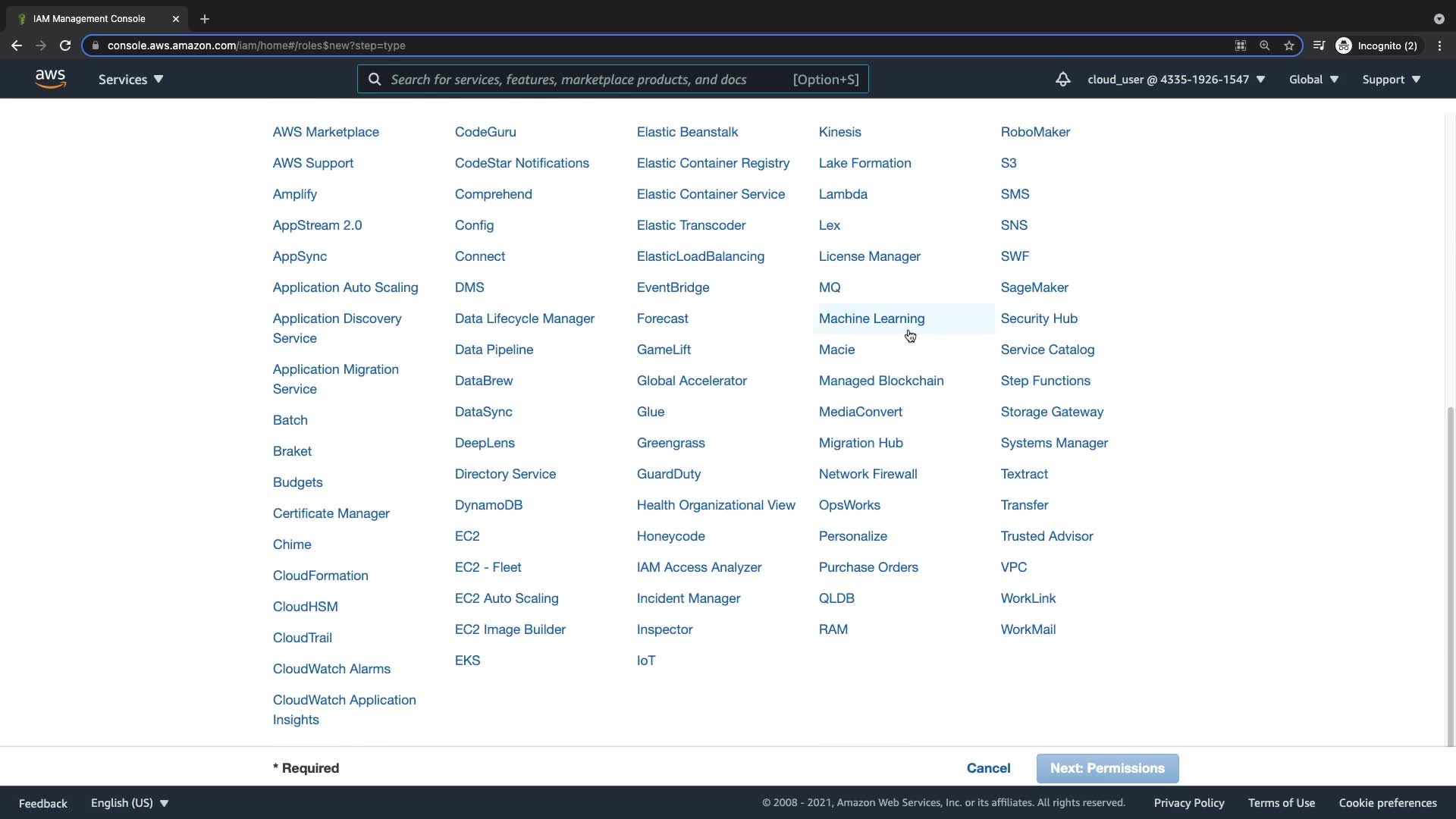Click the zoom magnifier icon in the address bar
Viewport: 1456px width, 819px height.
1264,45
